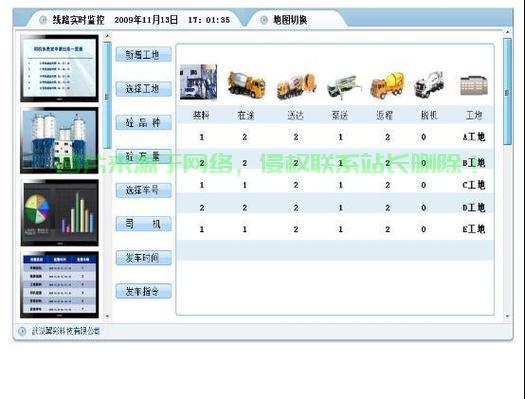
Task: Click the 返程 column header
Action: pos(384,115)
